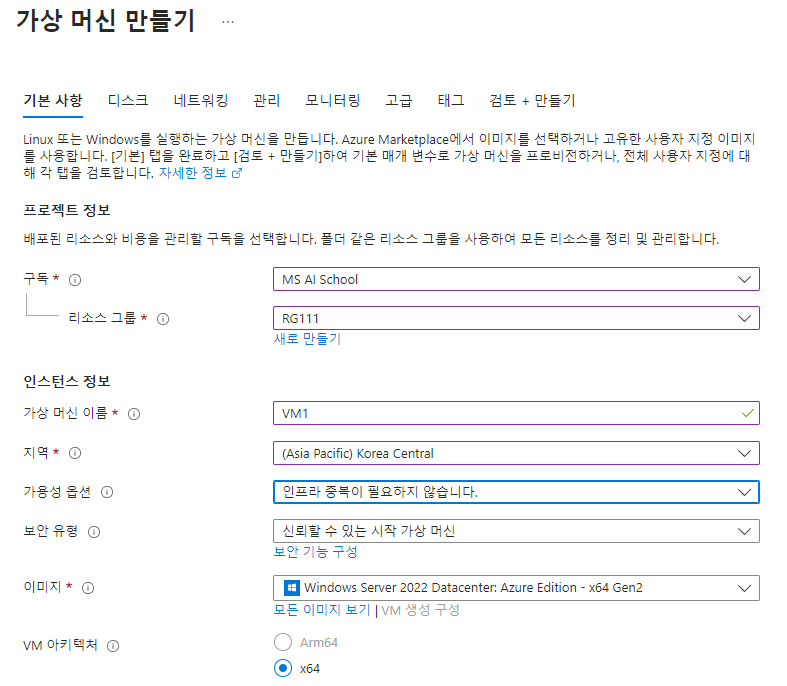Viewport: 787px width, 686px height.
Task: Switch to the 네트워킹 tab
Action: pos(201,101)
